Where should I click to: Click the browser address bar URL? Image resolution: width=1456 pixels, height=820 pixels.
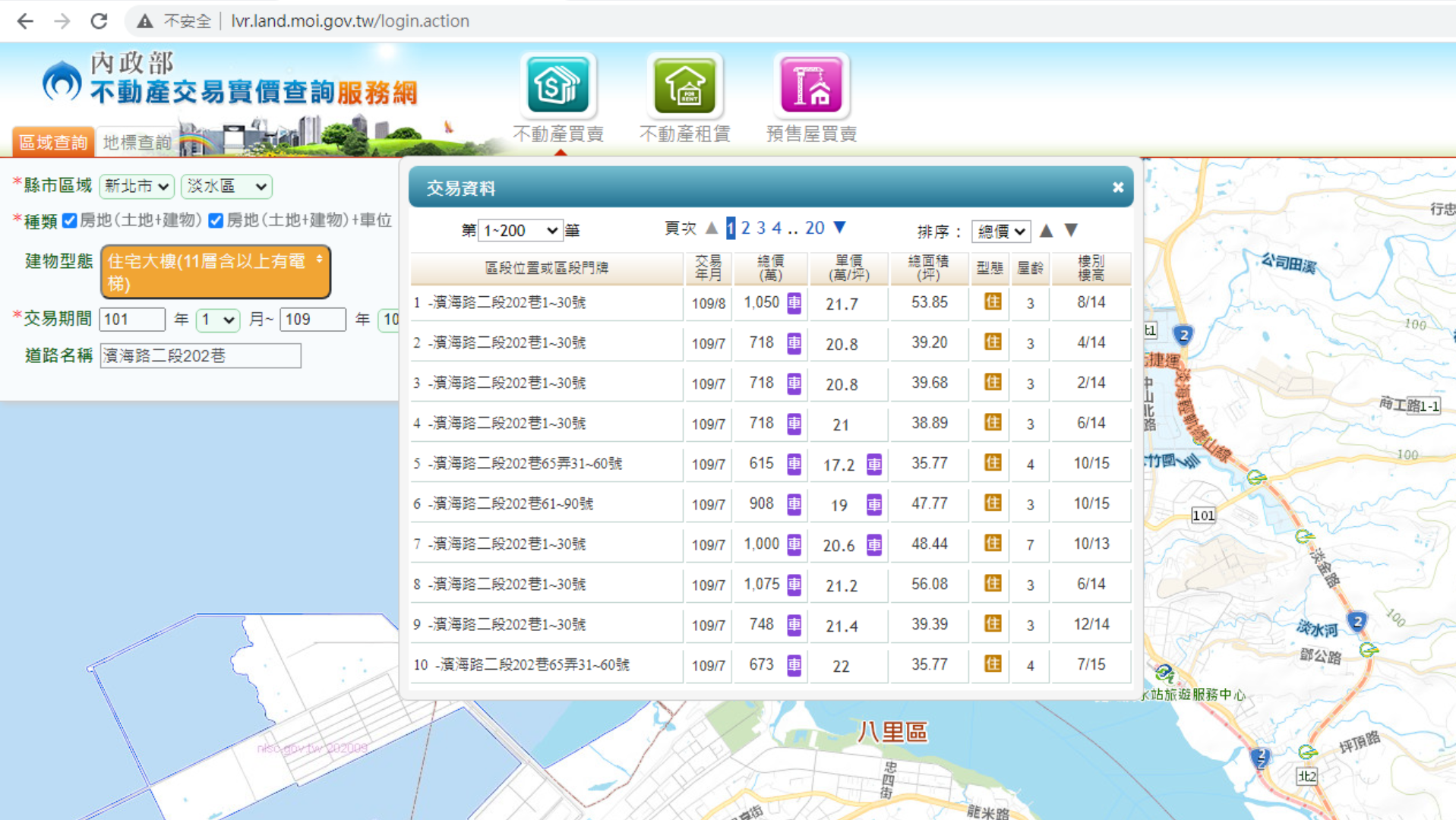(x=350, y=21)
